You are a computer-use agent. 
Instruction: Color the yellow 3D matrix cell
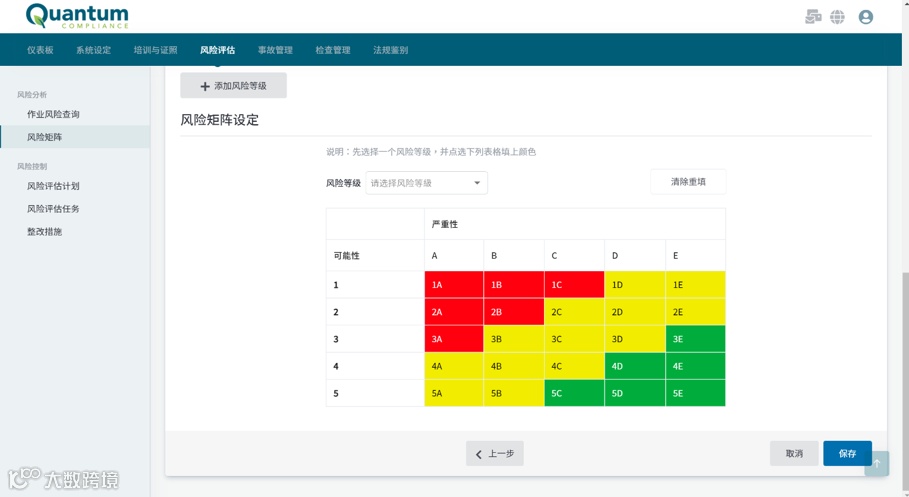tap(635, 339)
